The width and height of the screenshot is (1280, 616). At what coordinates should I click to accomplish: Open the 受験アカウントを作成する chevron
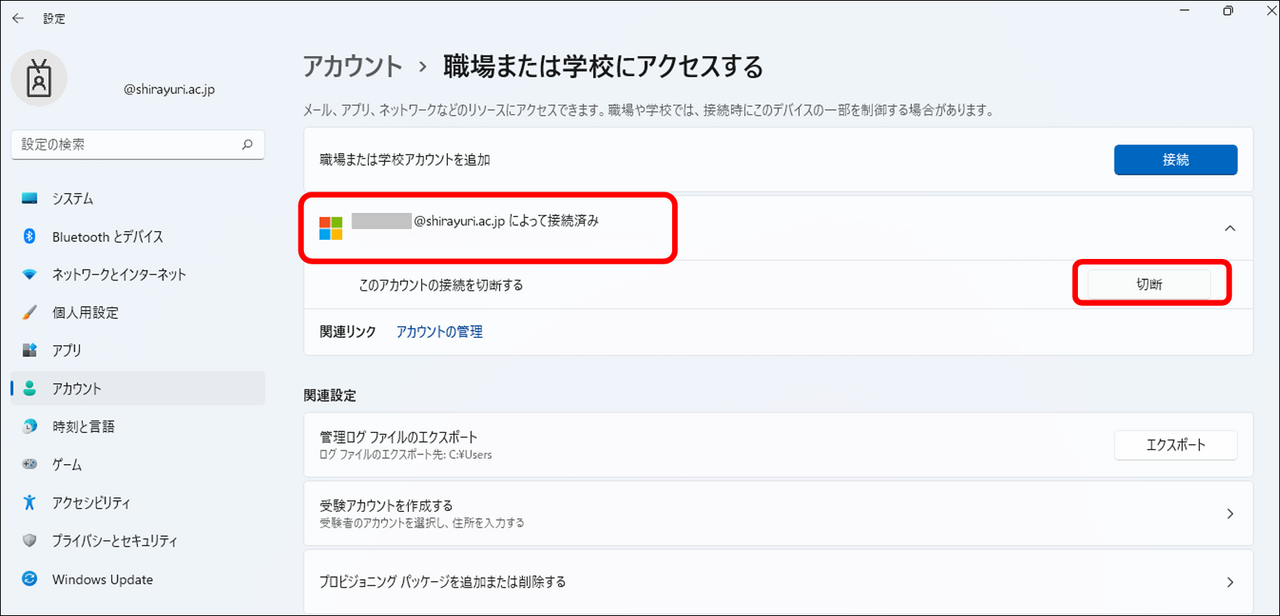click(x=1229, y=514)
